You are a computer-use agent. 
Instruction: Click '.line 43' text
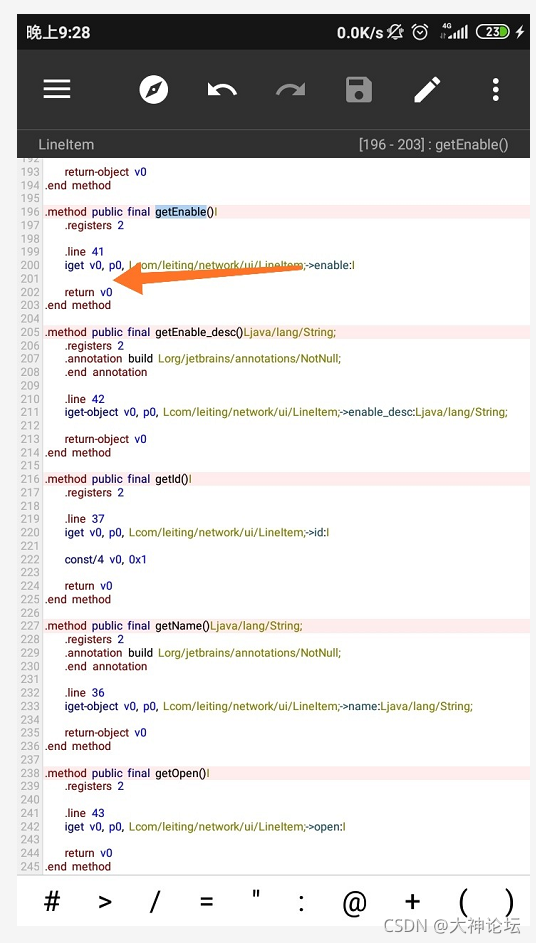pos(84,813)
